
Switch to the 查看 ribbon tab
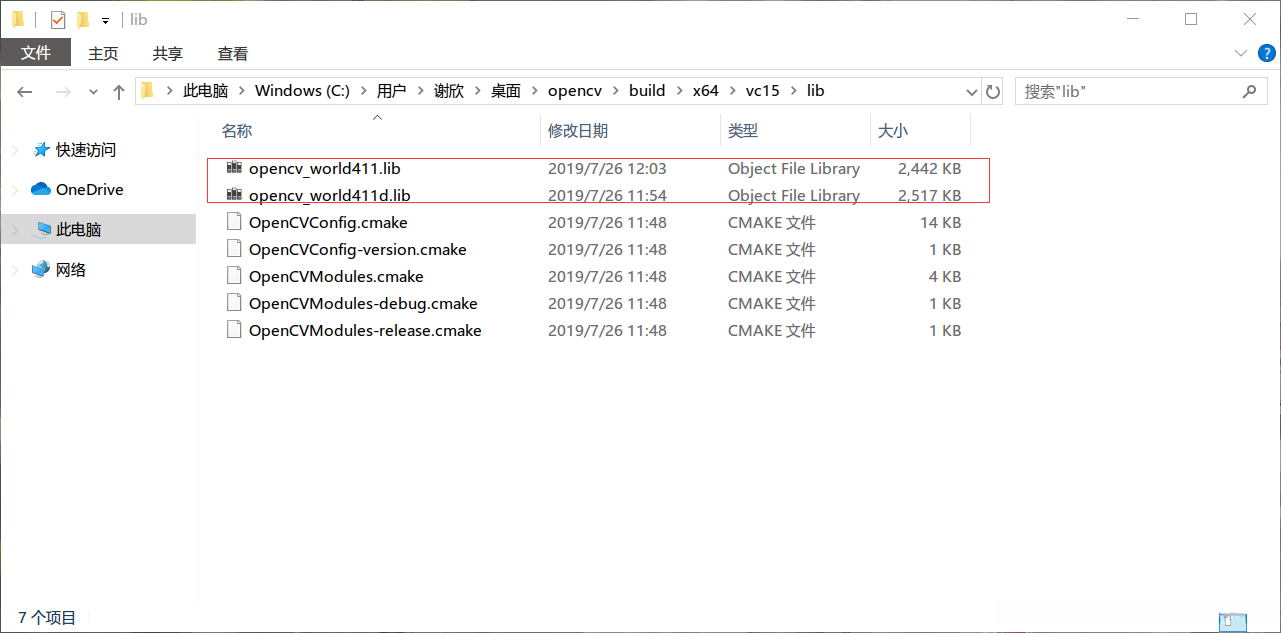tap(233, 53)
